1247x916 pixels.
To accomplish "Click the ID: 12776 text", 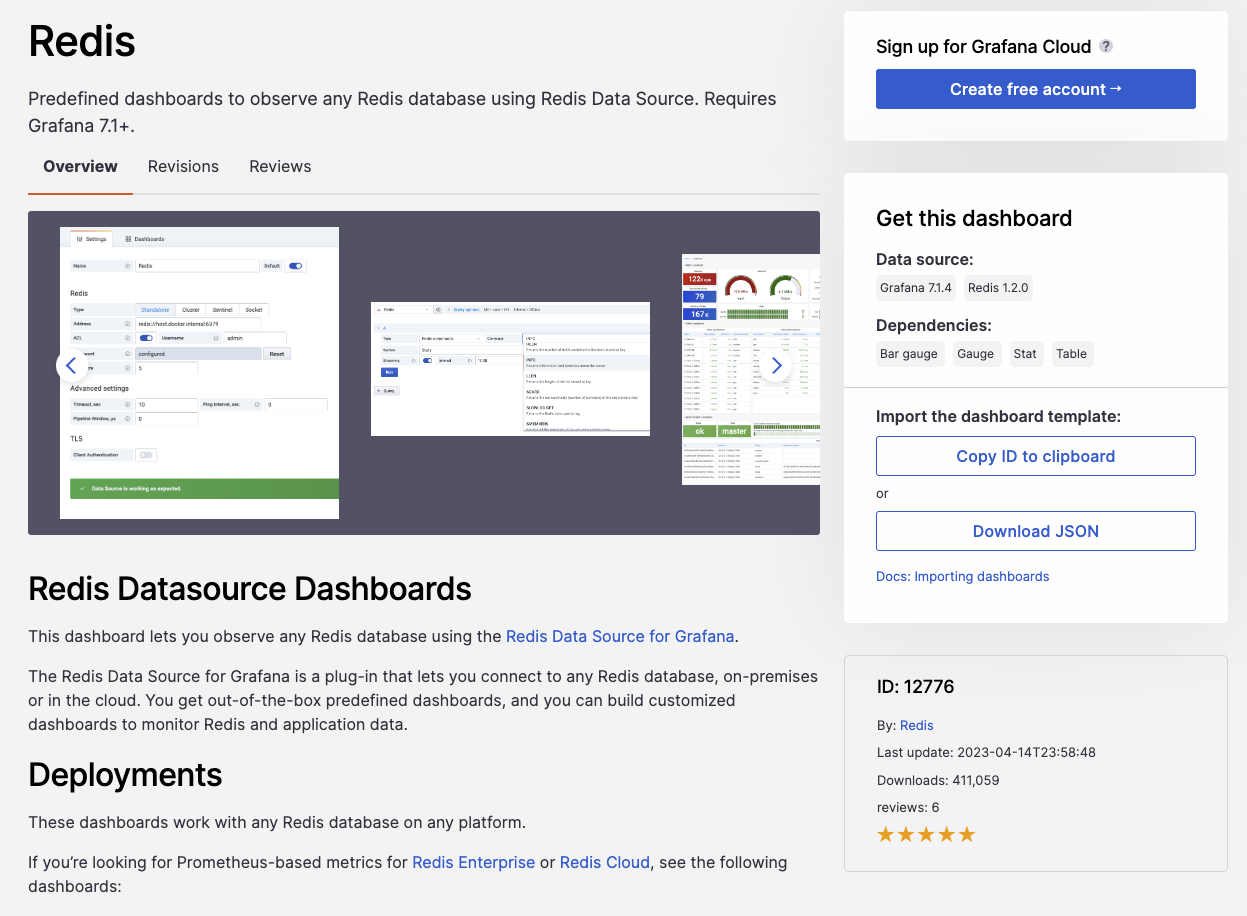I will [915, 687].
